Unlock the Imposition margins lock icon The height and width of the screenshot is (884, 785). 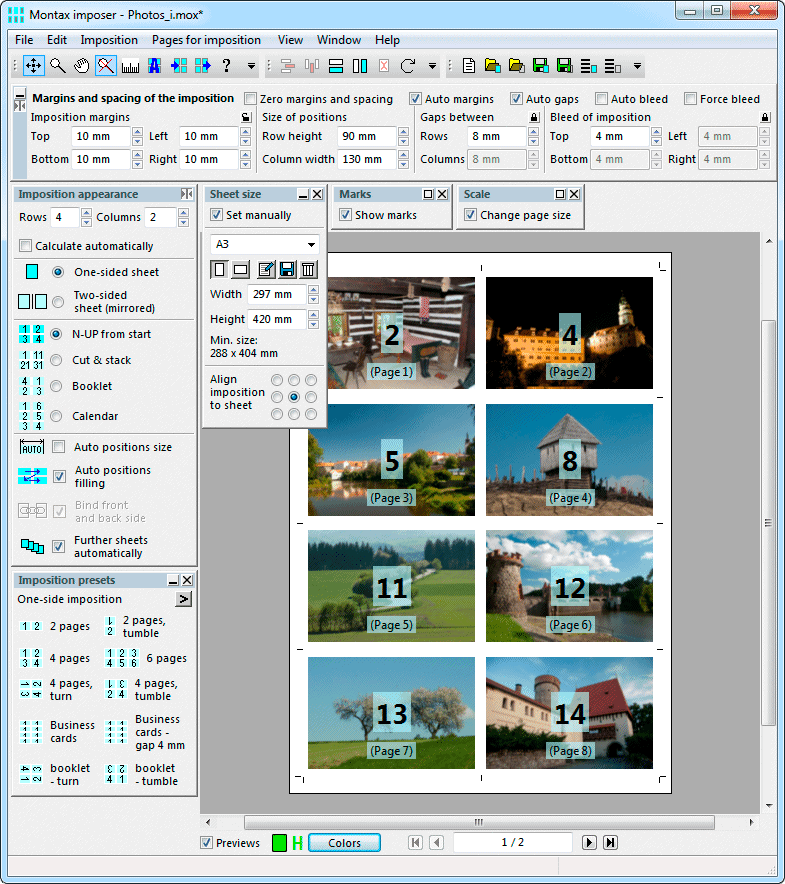click(246, 117)
